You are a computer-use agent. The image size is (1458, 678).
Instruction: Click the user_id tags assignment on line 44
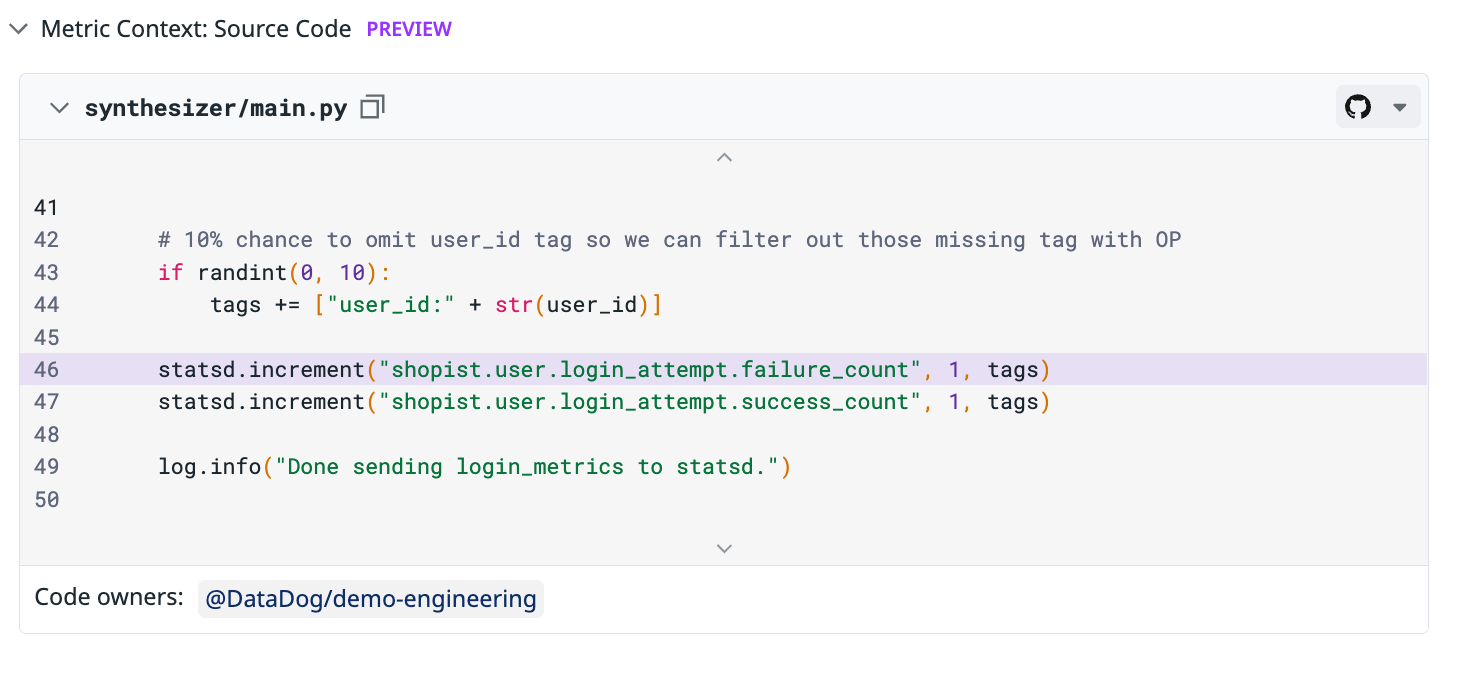point(436,304)
